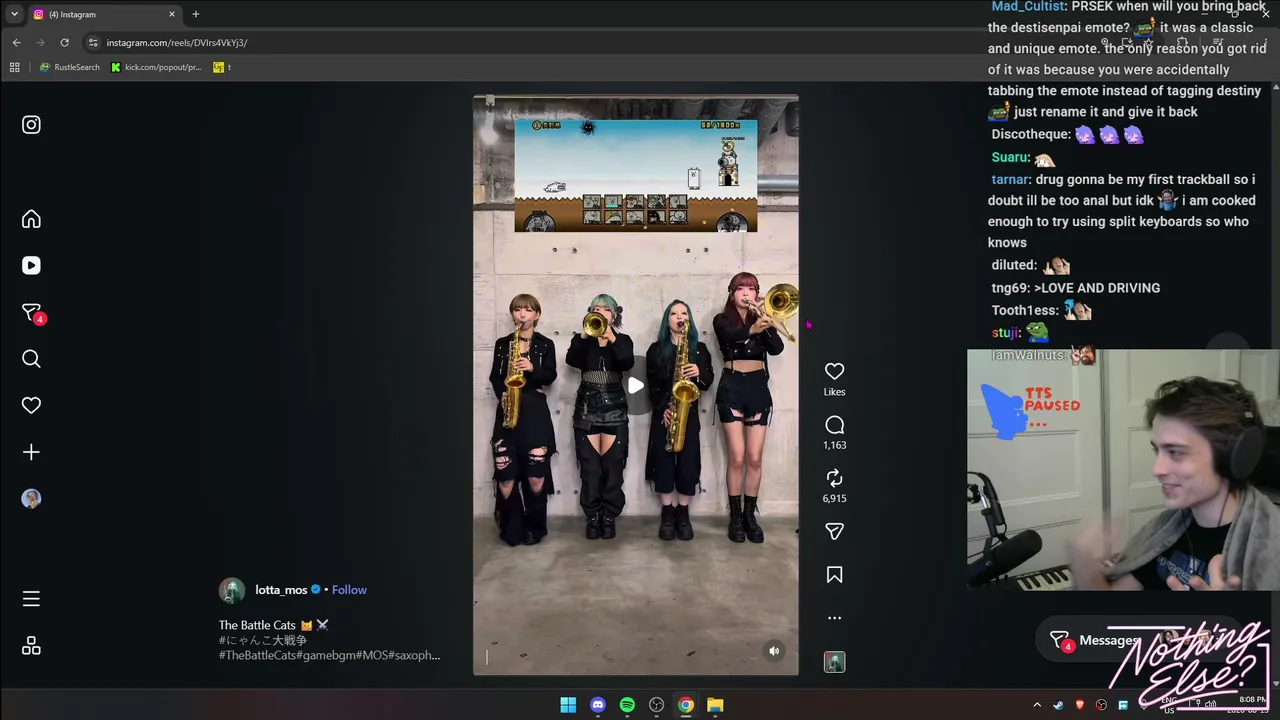Open Chrome from the taskbar
The width and height of the screenshot is (1280, 720).
click(x=686, y=705)
